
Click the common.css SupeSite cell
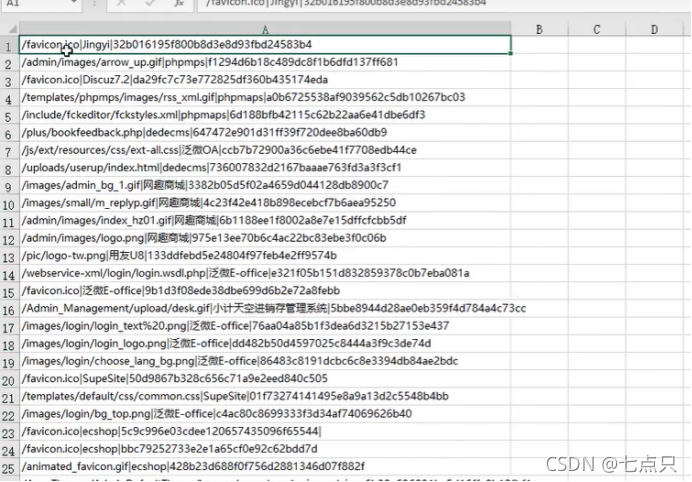point(265,396)
